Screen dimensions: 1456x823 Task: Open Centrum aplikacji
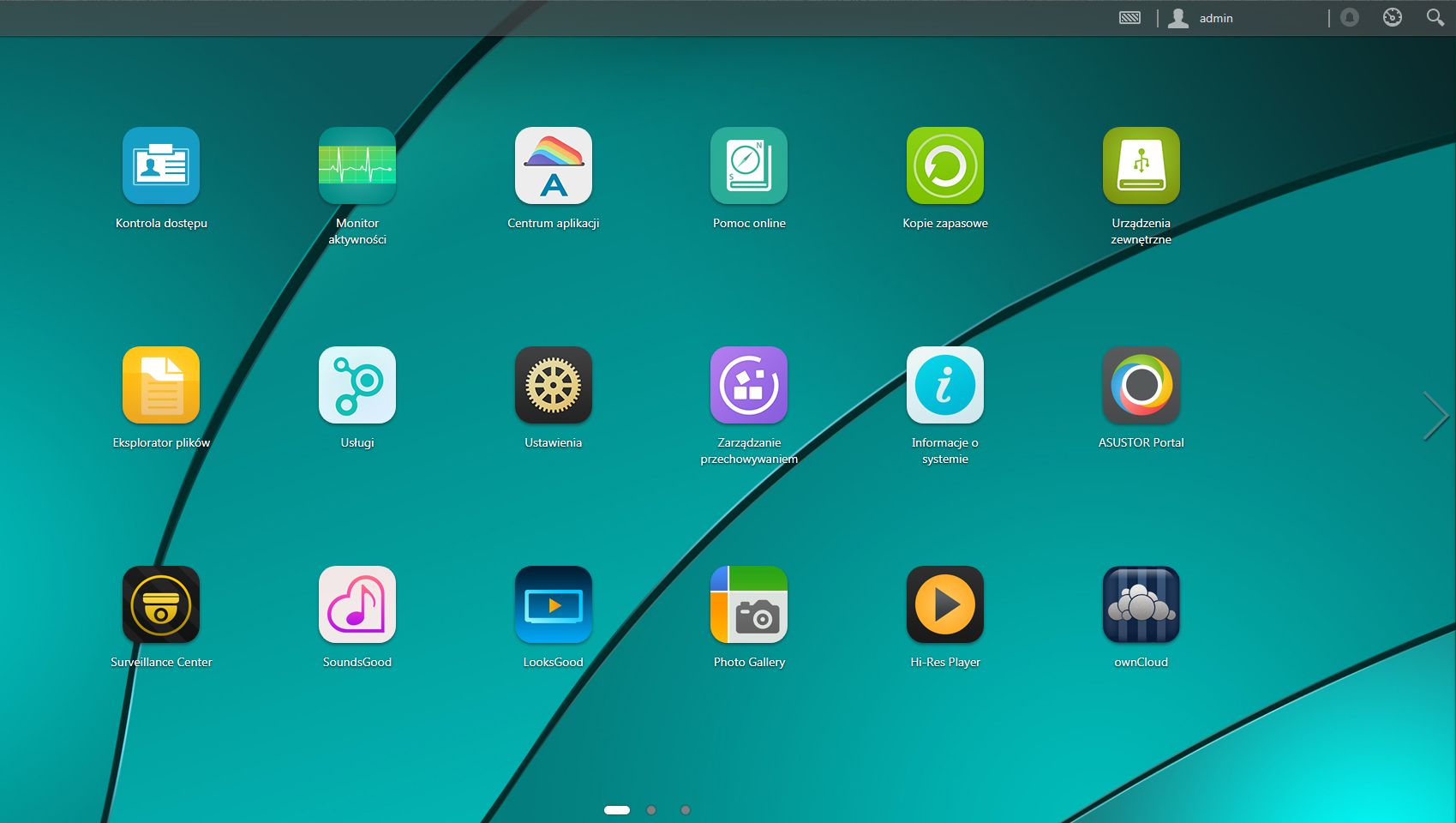point(554,165)
